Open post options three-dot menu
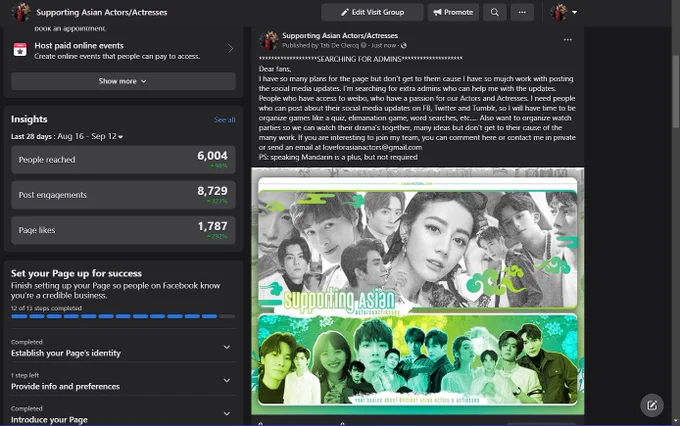The height and width of the screenshot is (426, 680). tap(568, 39)
